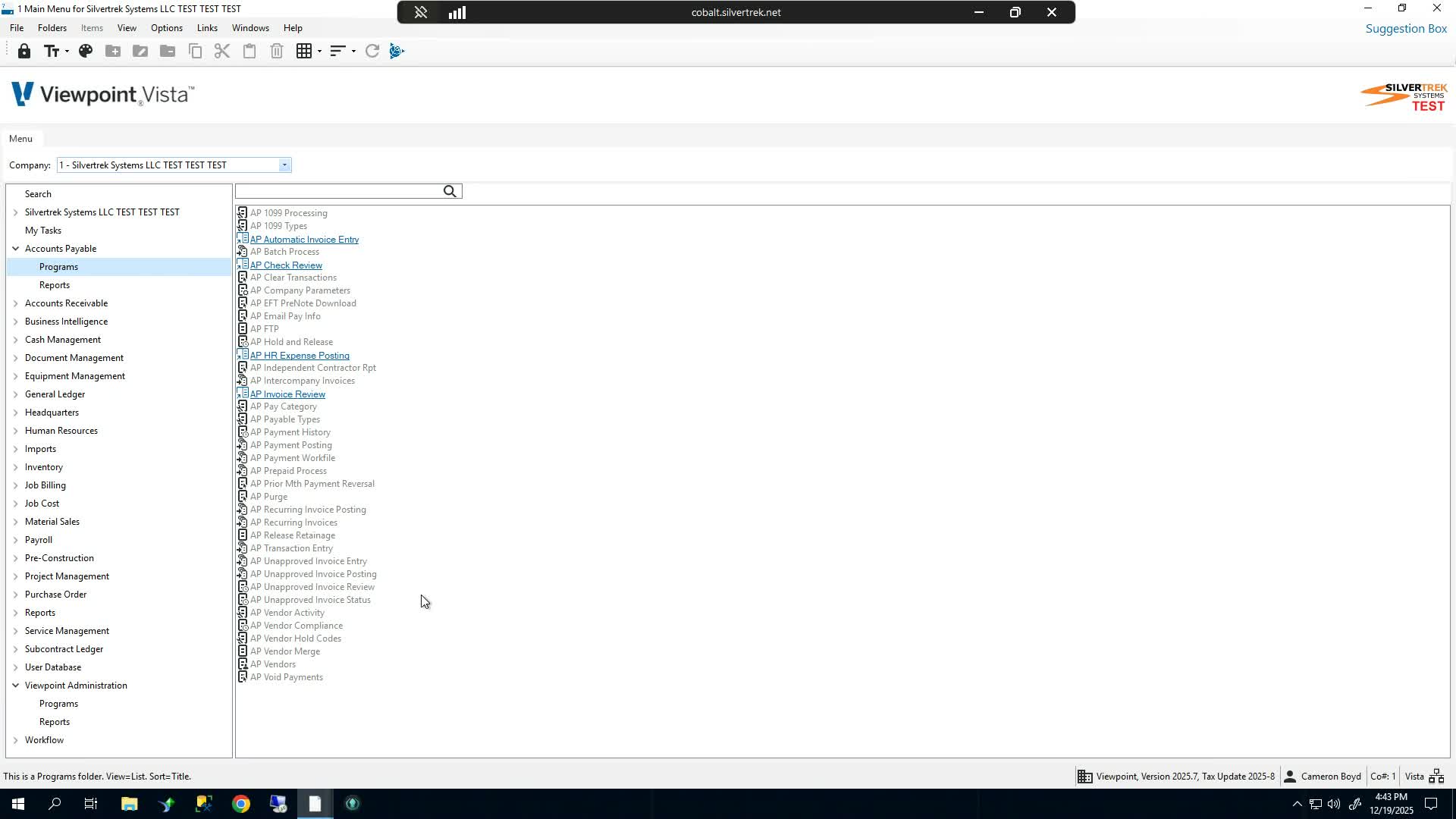Open the Windows Start menu
The width and height of the screenshot is (1456, 819).
(17, 804)
